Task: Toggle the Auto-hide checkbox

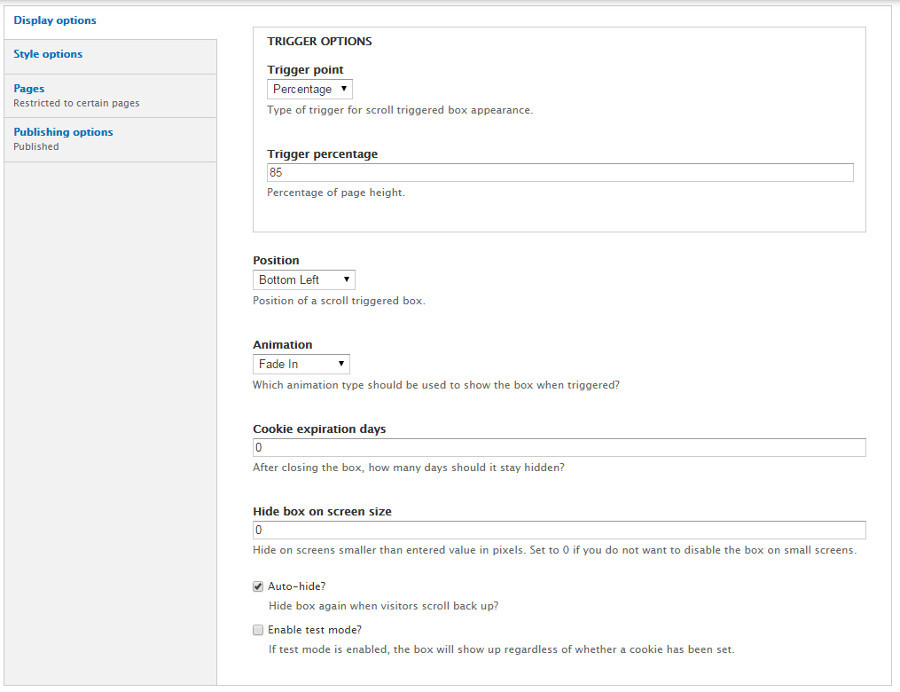Action: tap(258, 586)
